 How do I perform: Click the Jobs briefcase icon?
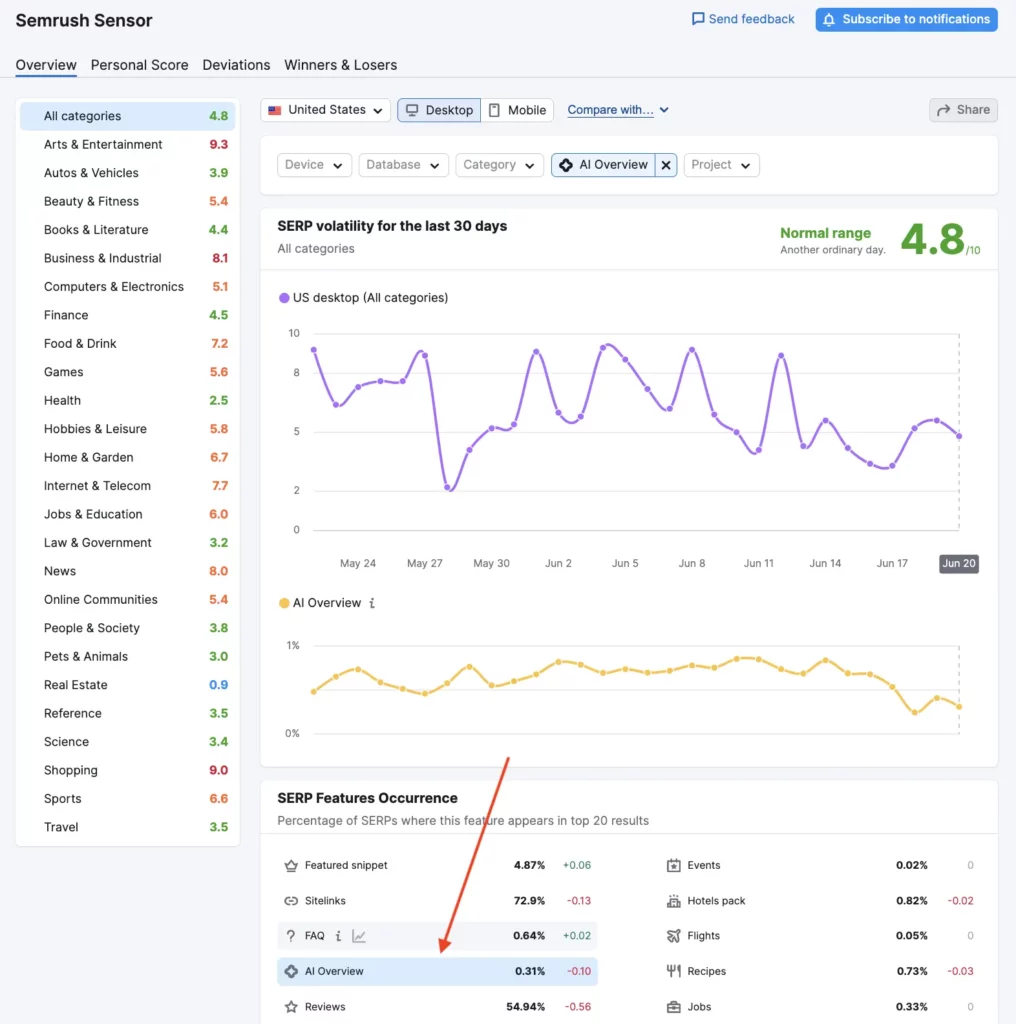click(x=674, y=1006)
